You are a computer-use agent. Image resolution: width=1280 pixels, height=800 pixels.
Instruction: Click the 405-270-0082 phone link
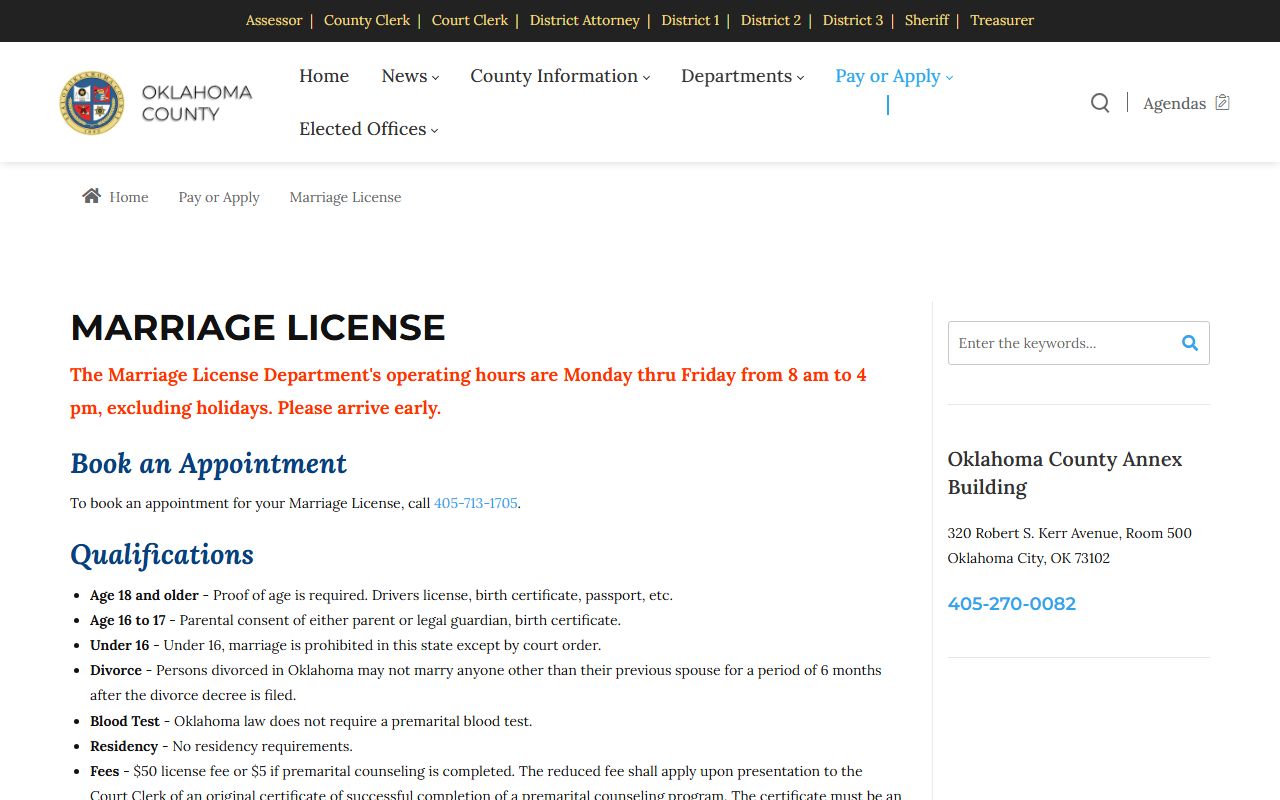pyautogui.click(x=1012, y=604)
